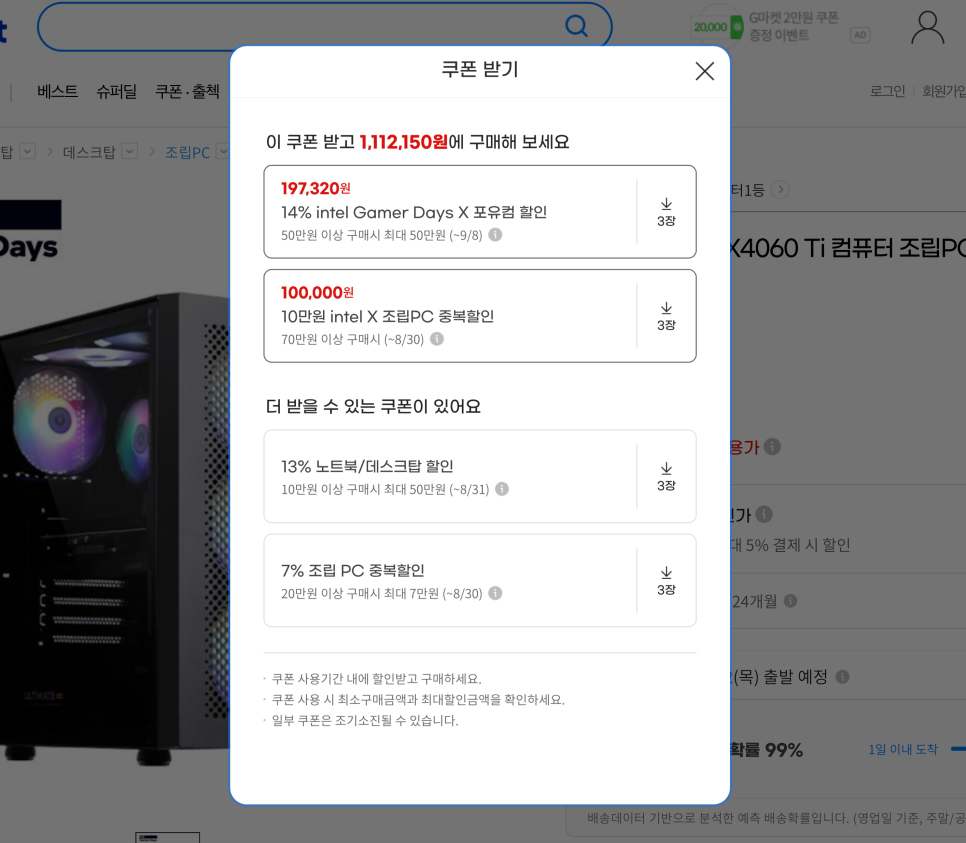Show info for 50만원 이상 구매시 (~9/8) coupon
This screenshot has height=843, width=966.
495,235
